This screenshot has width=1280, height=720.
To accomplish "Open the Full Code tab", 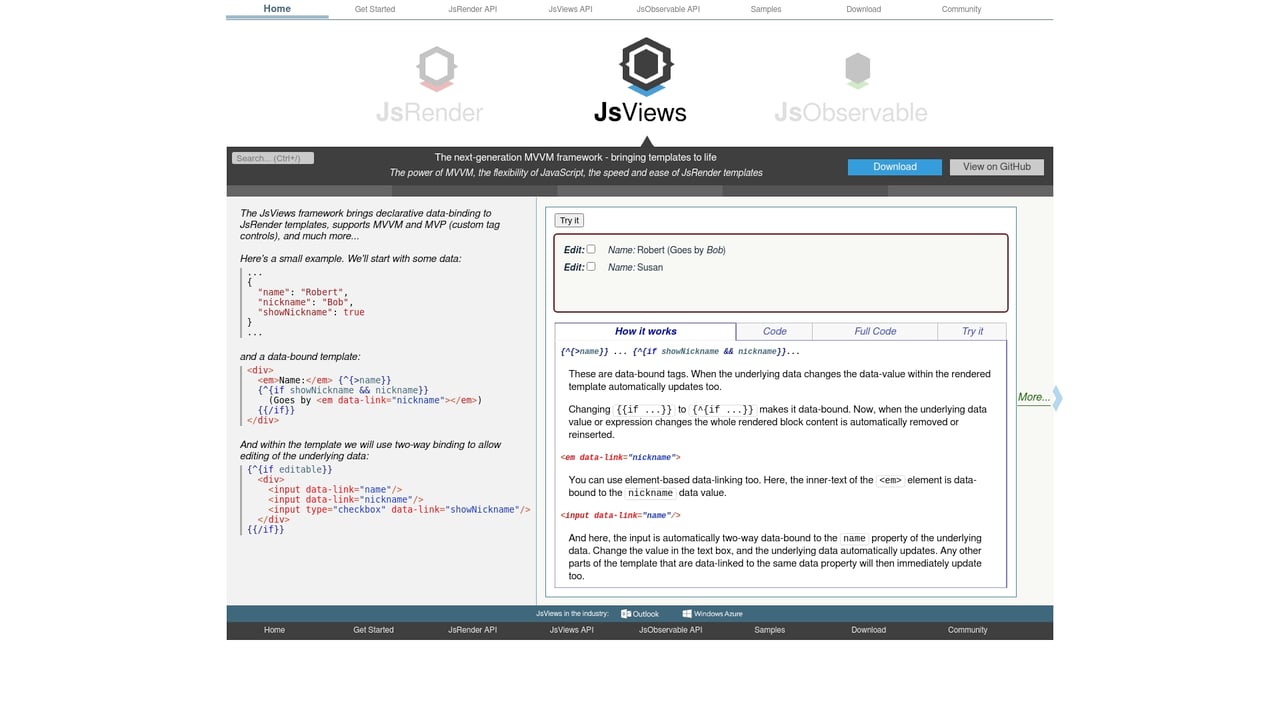I will coord(875,331).
